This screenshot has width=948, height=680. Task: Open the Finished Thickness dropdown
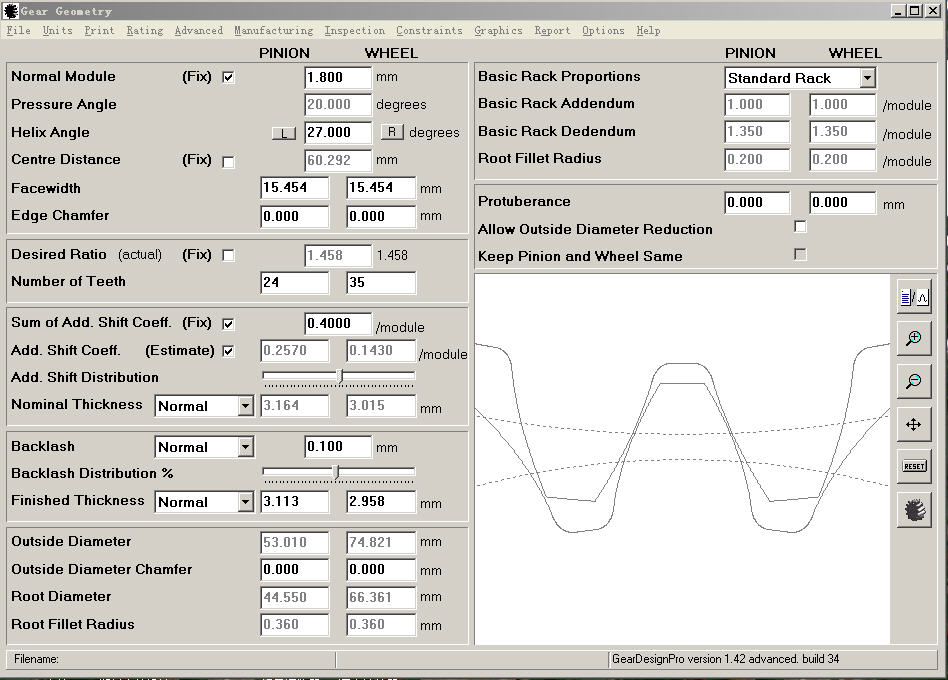(245, 502)
